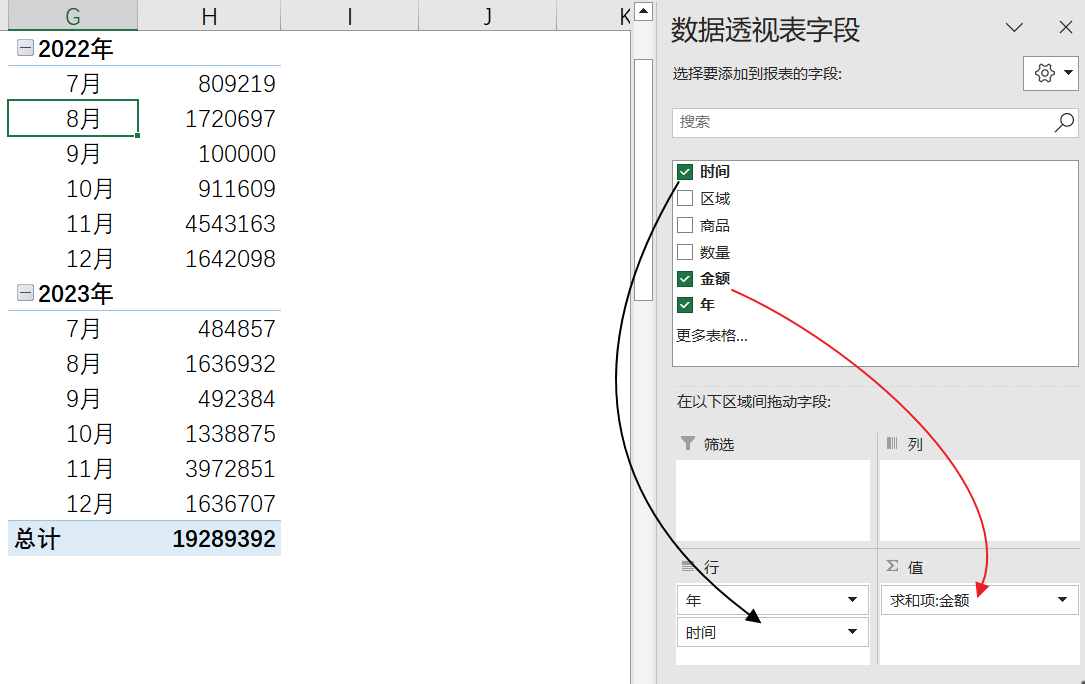Select value cell 3972851
This screenshot has width=1085, height=684.
(x=210, y=469)
